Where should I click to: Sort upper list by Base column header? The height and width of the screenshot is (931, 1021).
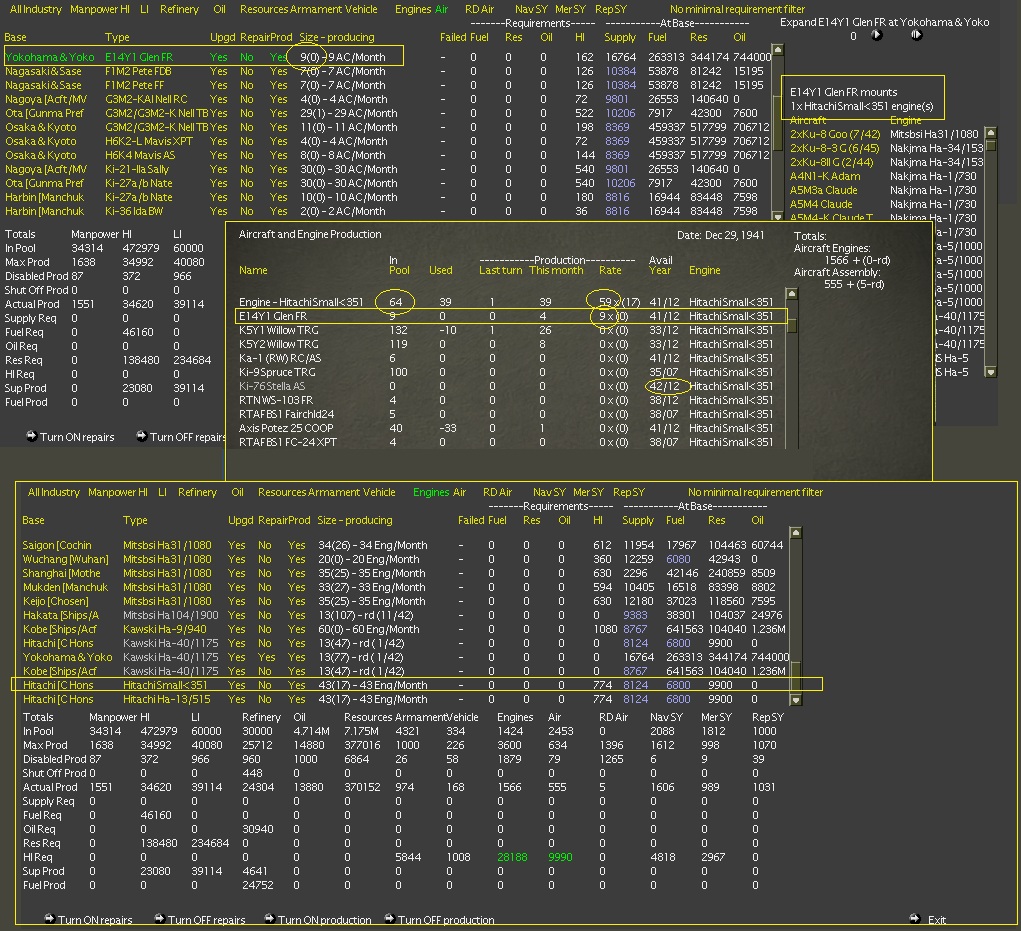16,37
